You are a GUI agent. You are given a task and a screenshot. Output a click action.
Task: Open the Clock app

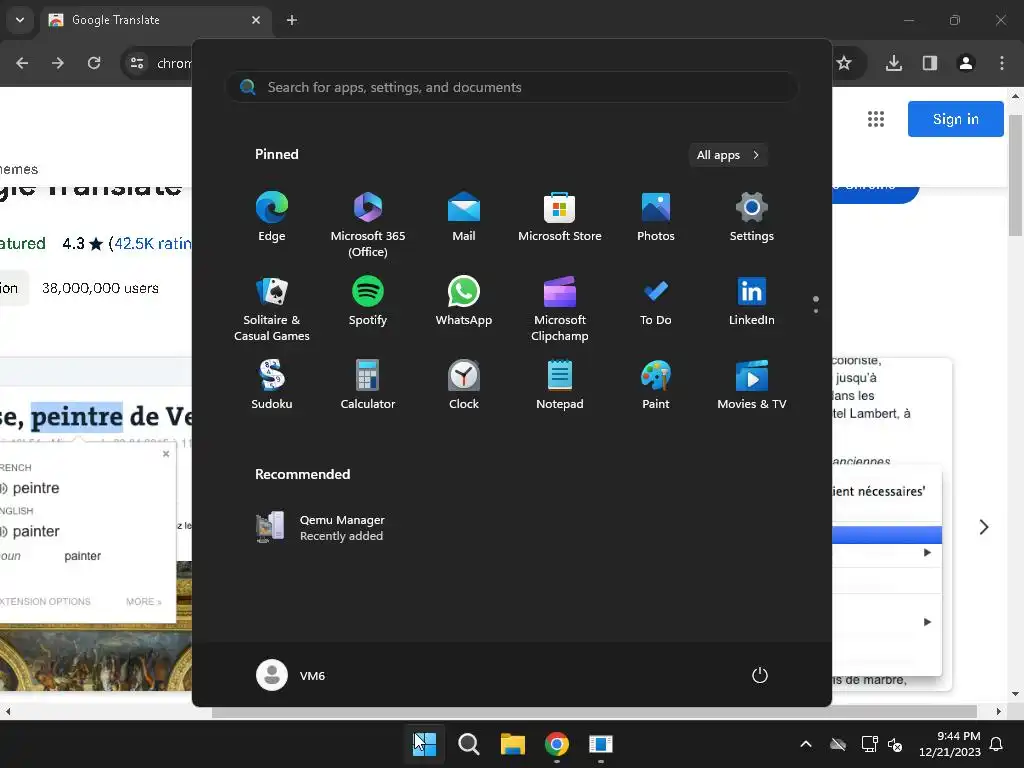click(x=464, y=385)
